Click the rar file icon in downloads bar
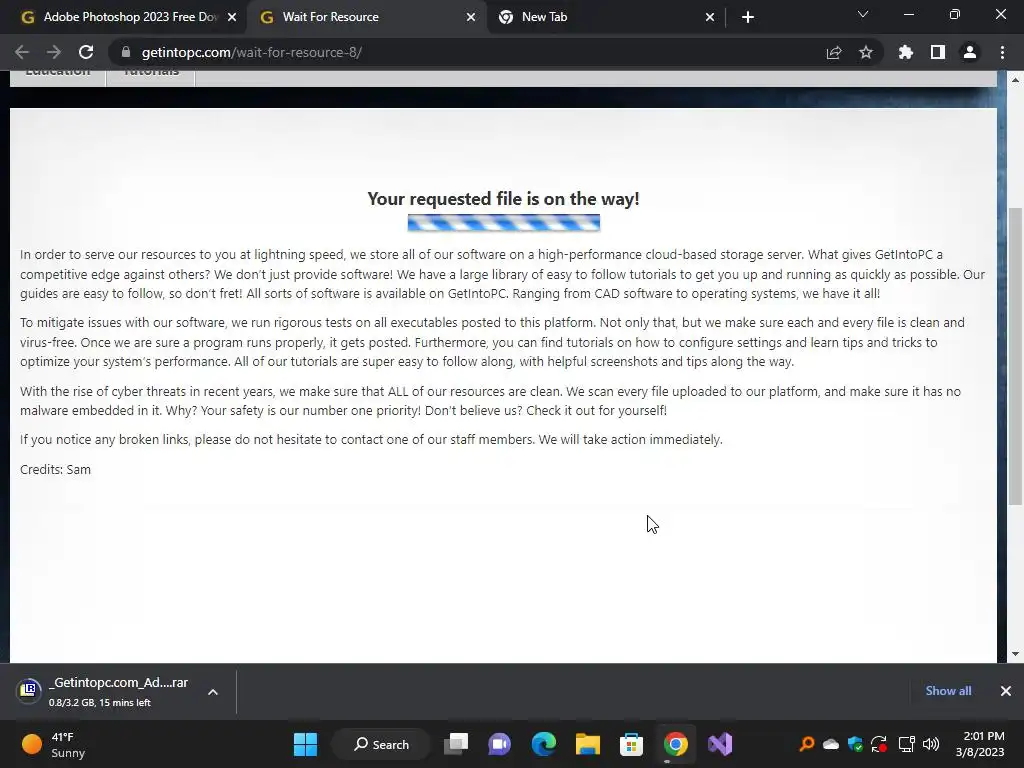Image resolution: width=1024 pixels, height=768 pixels. tap(29, 690)
